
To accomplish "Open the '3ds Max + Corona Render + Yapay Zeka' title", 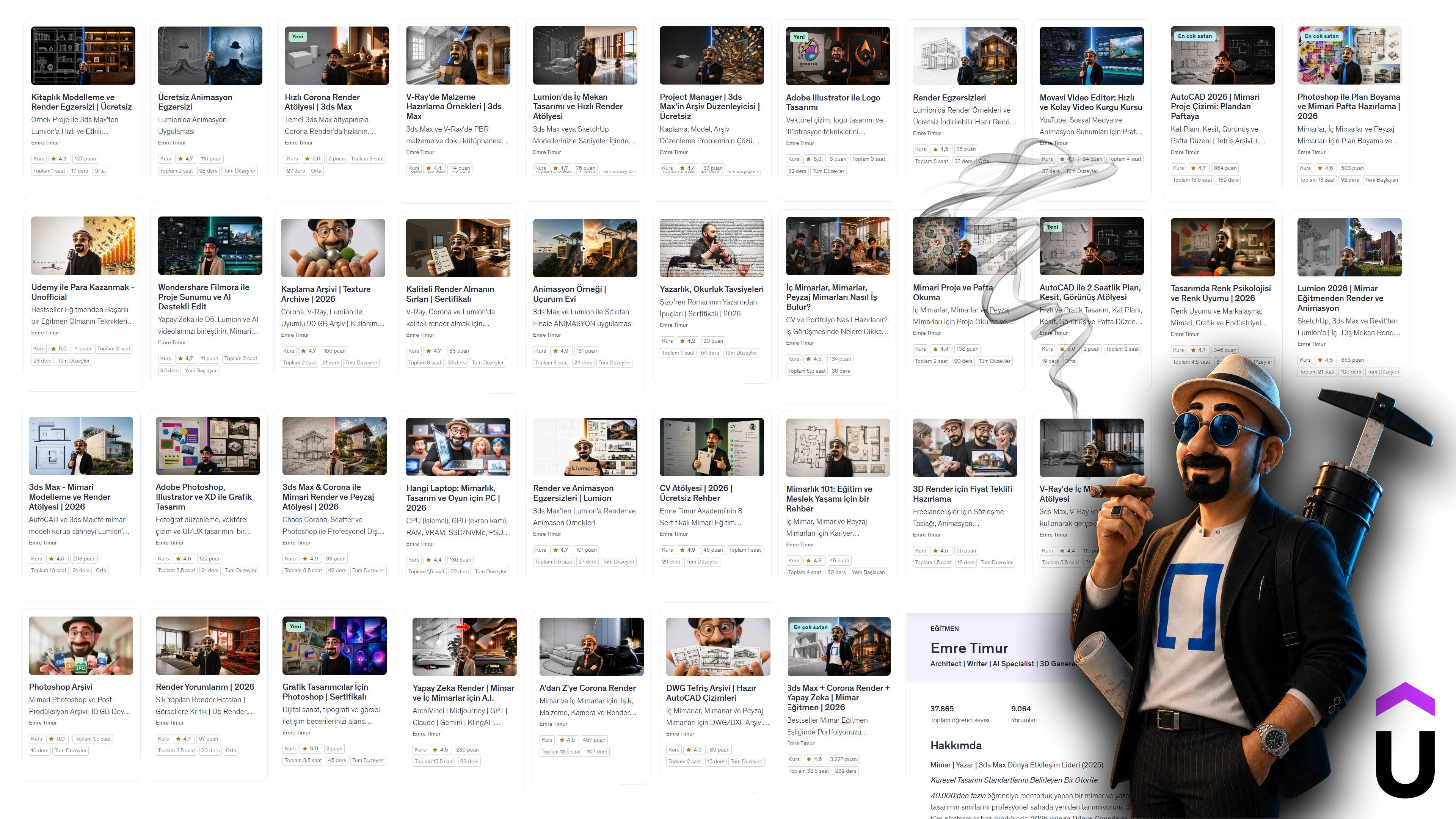I will (x=838, y=698).
